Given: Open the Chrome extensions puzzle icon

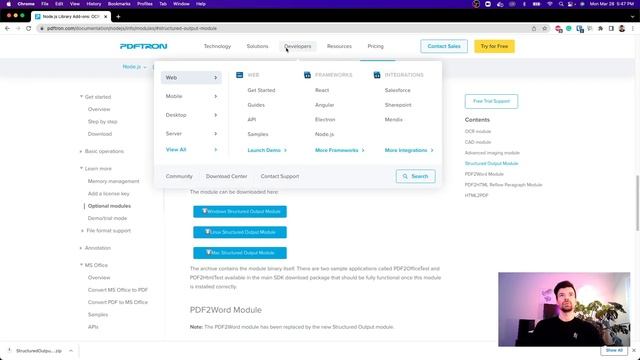Looking at the screenshot, I should click(x=600, y=28).
